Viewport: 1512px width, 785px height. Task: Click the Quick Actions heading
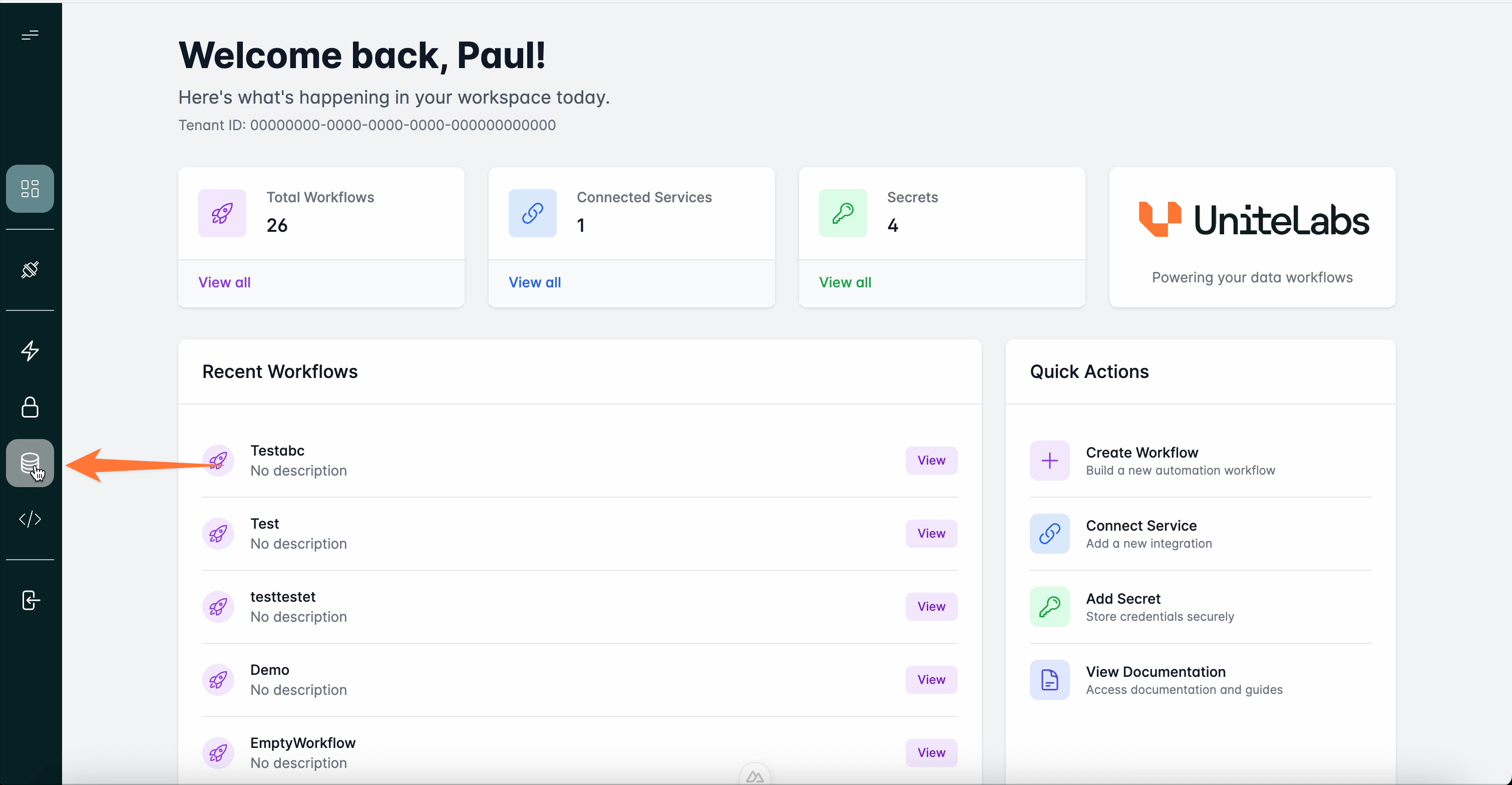1089,371
